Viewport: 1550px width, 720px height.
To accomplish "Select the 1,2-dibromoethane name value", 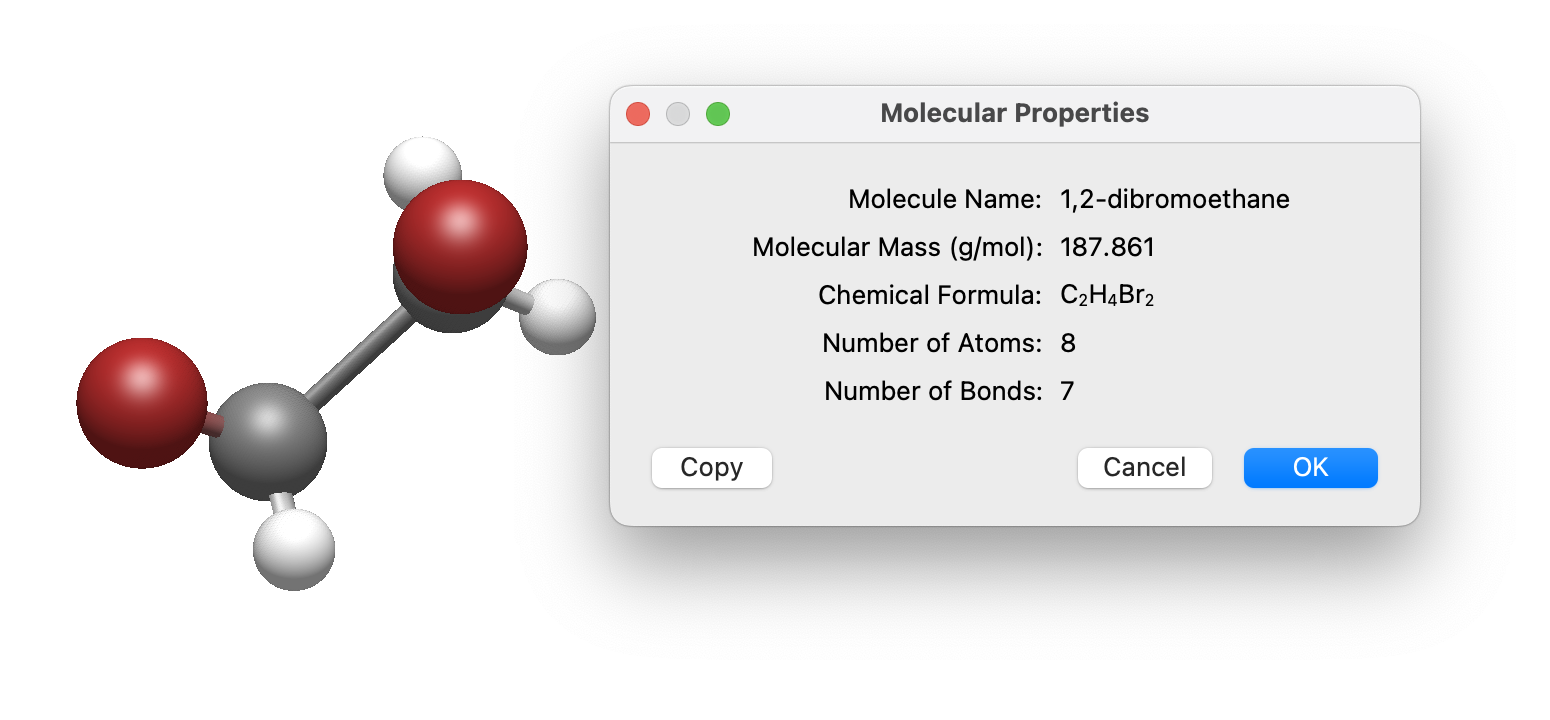I will 1174,199.
